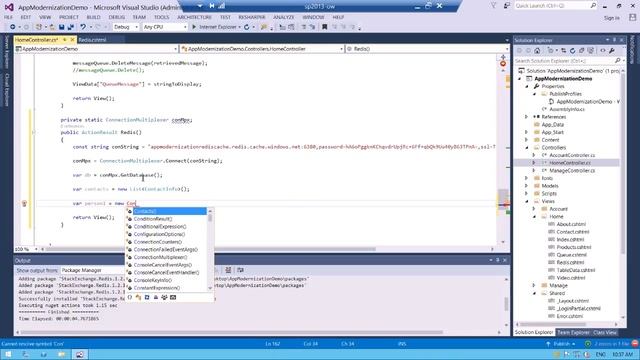Viewport: 640px width, 360px height.
Task: Click the search magnifier in Solution Explorer
Action: pos(617,61)
